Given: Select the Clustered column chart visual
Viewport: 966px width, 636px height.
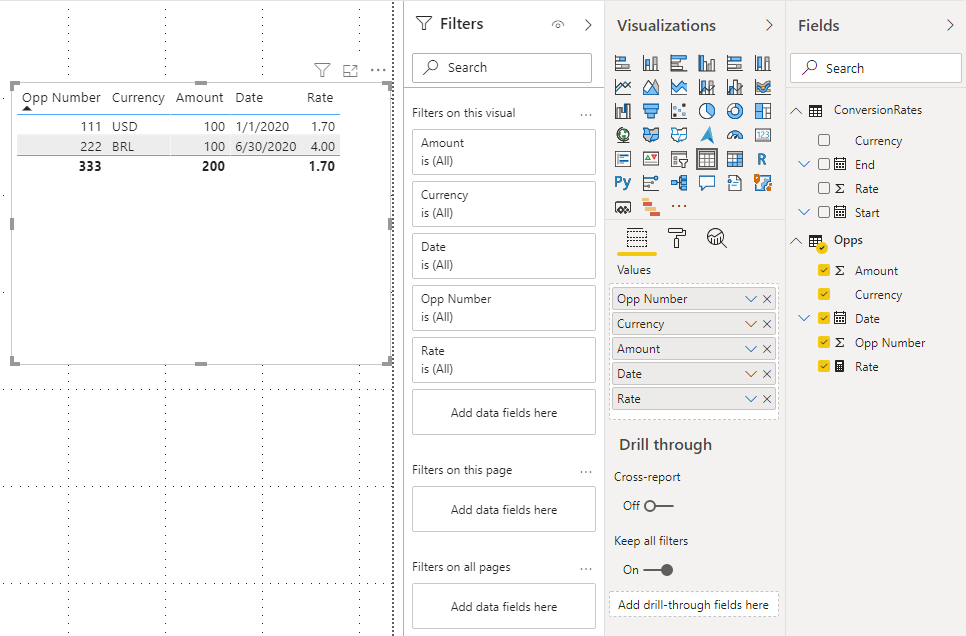Looking at the screenshot, I should (x=707, y=63).
